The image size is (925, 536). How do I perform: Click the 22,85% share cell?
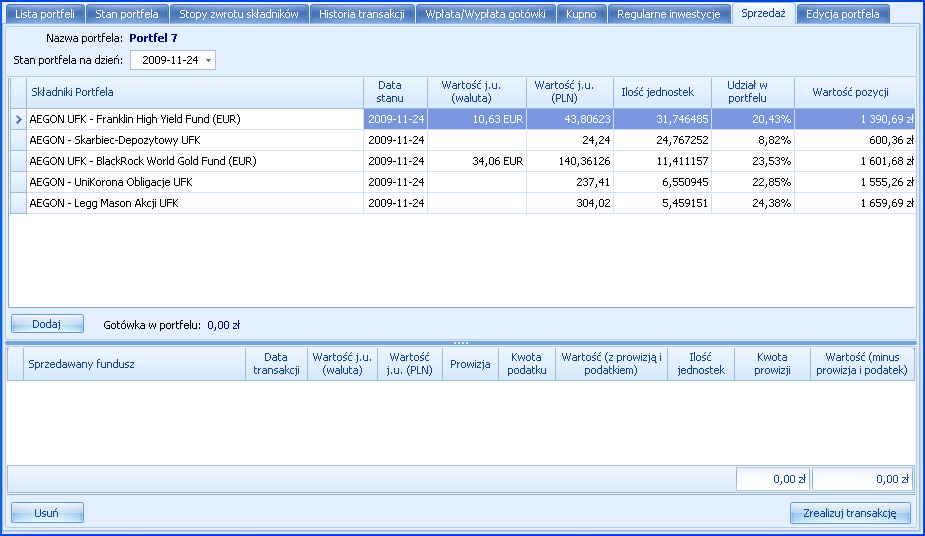753,182
